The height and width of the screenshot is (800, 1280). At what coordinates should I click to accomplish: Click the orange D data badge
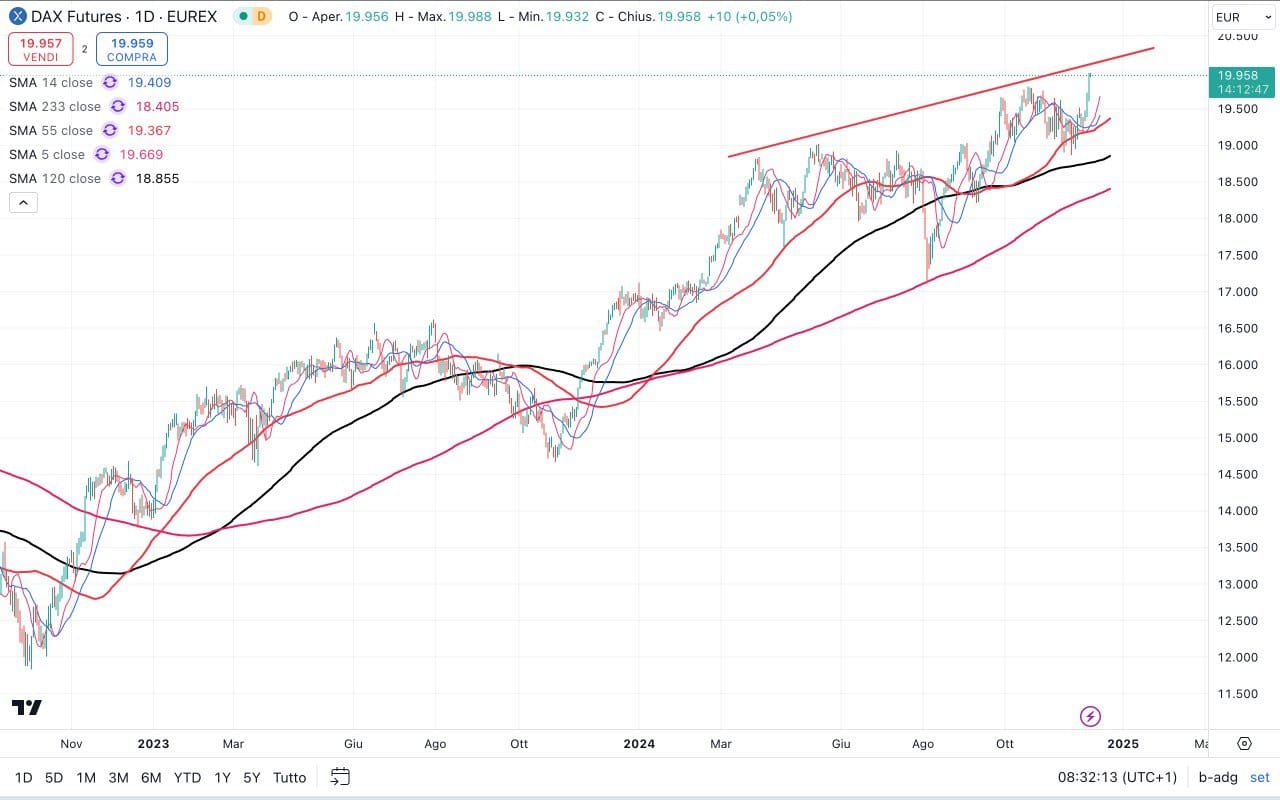pyautogui.click(x=261, y=17)
